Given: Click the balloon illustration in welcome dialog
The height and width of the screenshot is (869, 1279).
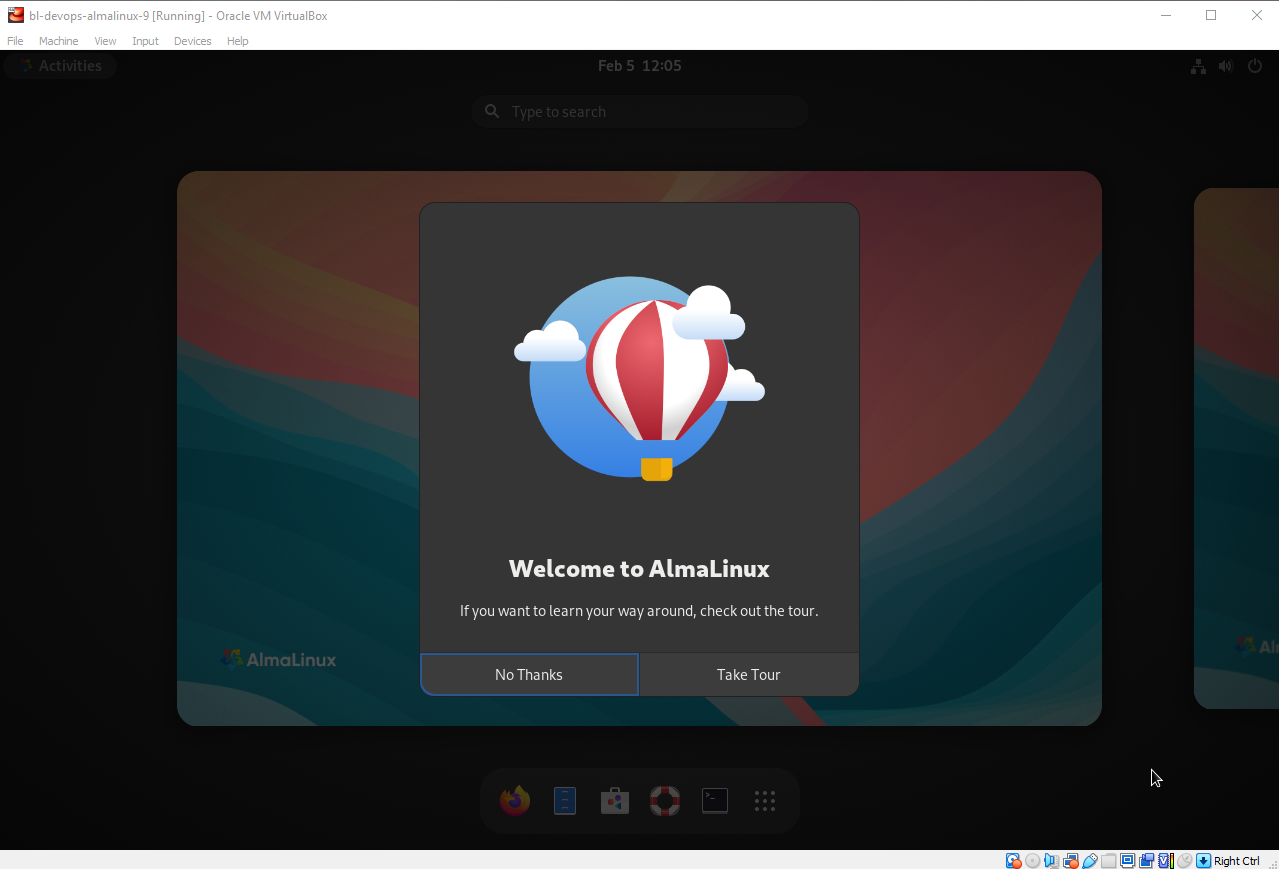Looking at the screenshot, I should 640,381.
